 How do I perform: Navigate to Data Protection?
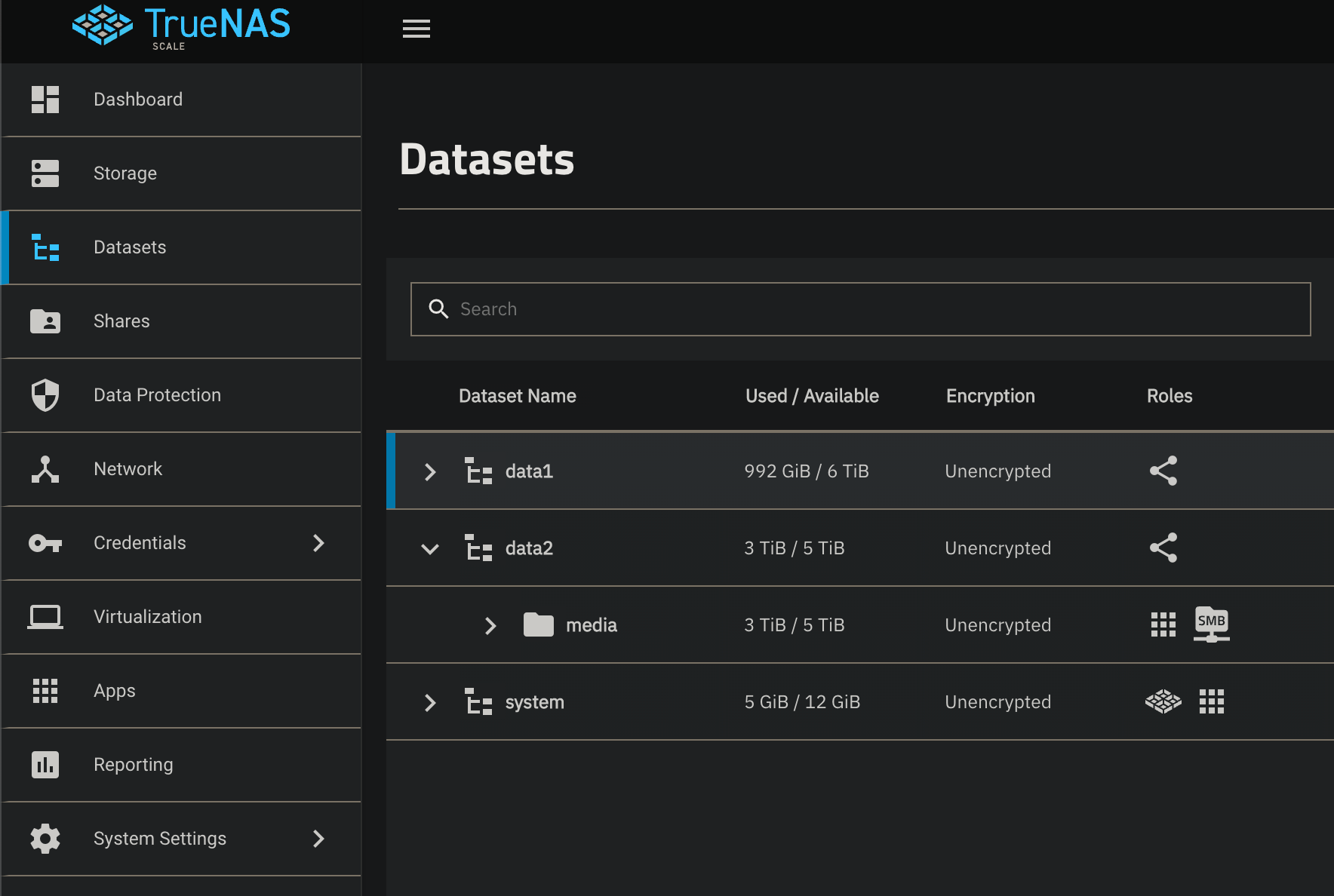pyautogui.click(x=181, y=395)
